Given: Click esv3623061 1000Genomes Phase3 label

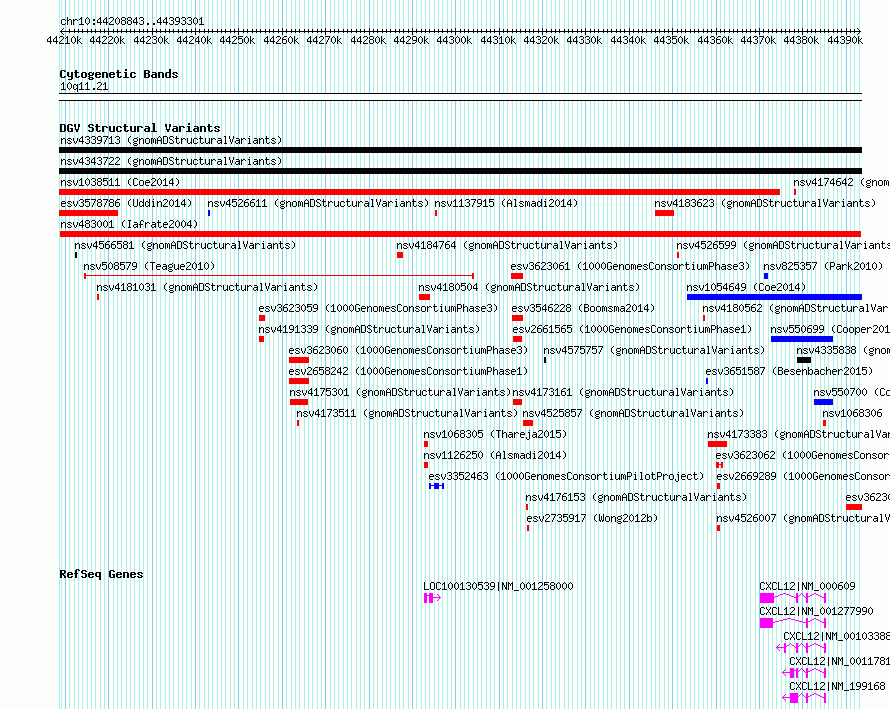Looking at the screenshot, I should pos(630,266).
